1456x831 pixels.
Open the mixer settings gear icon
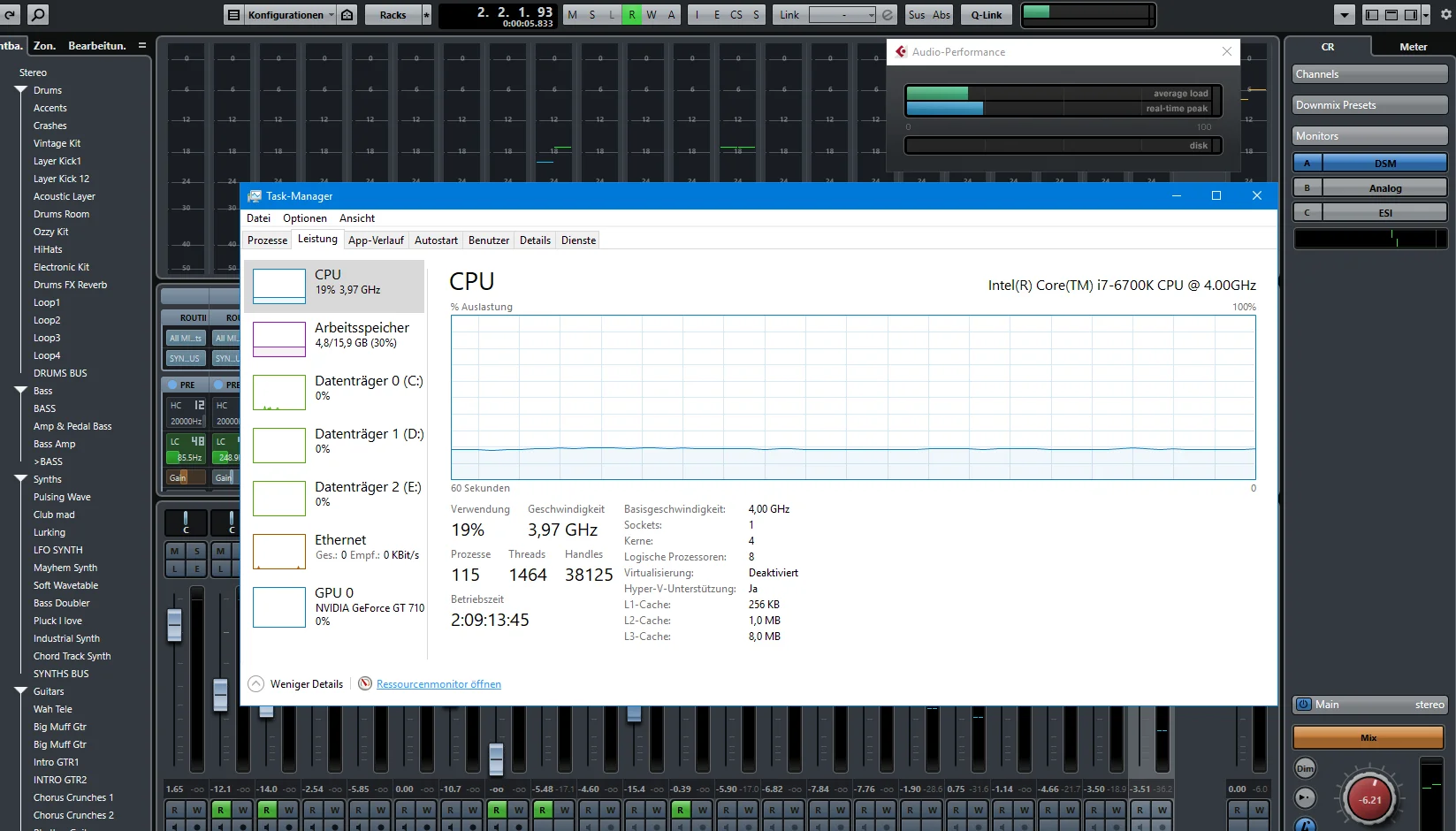pyautogui.click(x=1446, y=15)
